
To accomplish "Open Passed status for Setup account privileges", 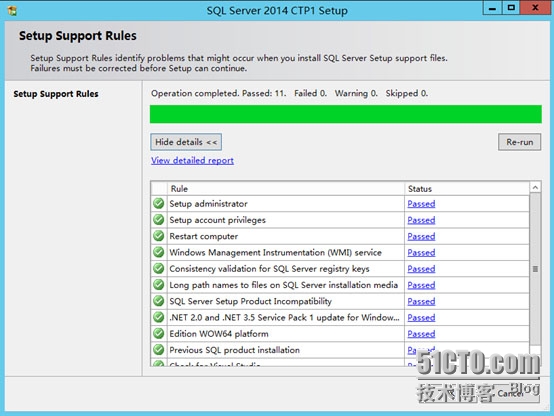I will (421, 220).
